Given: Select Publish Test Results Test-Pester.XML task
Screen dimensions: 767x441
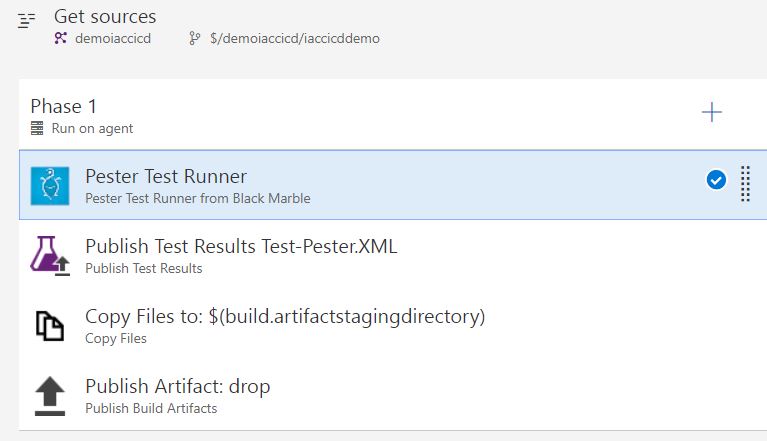Looking at the screenshot, I should [x=393, y=255].
